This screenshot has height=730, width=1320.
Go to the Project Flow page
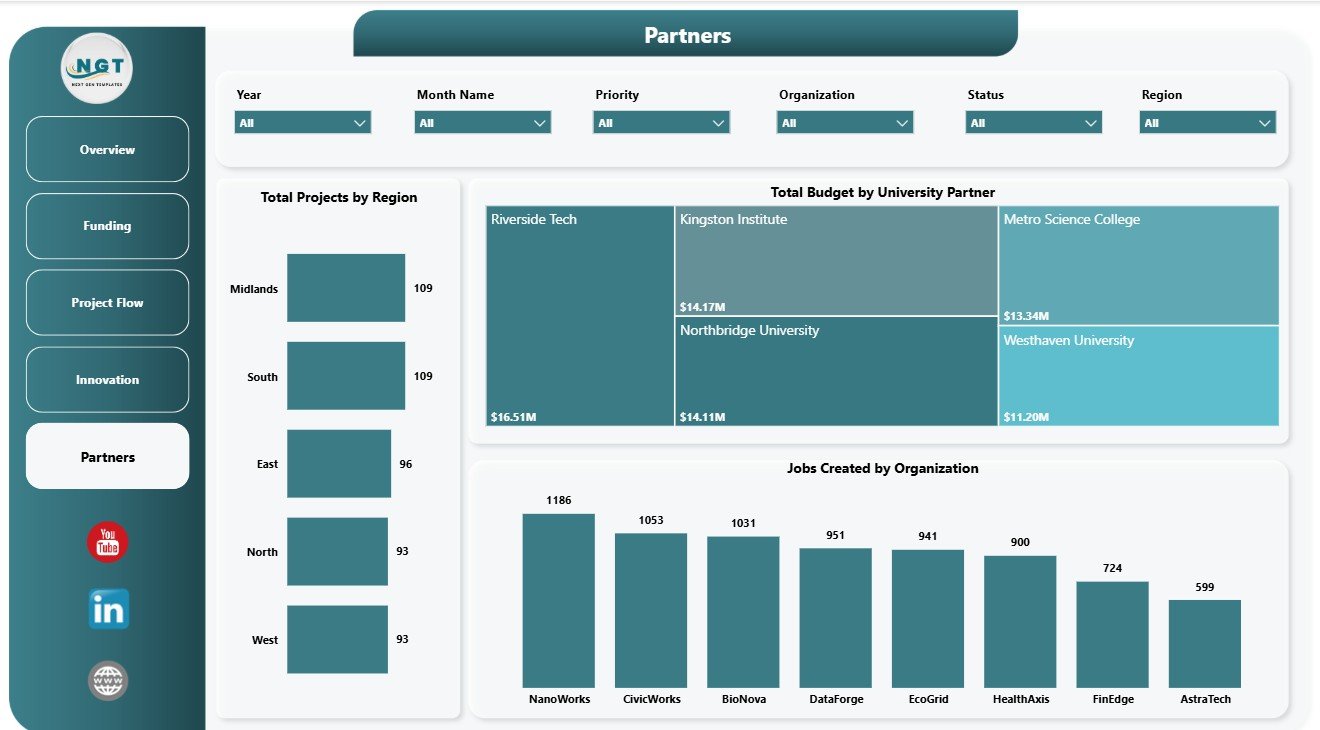tap(107, 302)
